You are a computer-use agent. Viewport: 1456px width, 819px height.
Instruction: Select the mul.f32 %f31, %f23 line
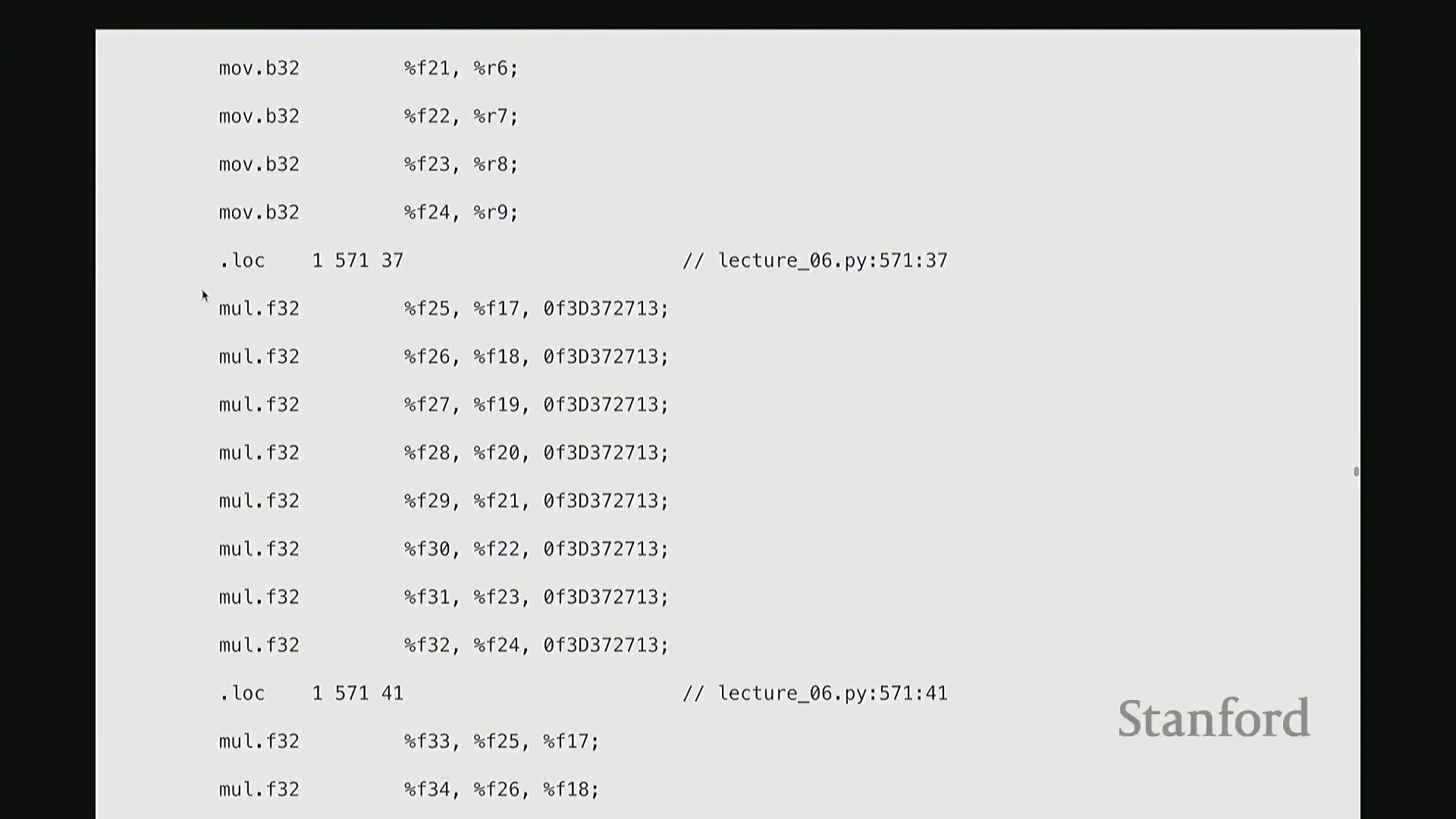pos(444,598)
